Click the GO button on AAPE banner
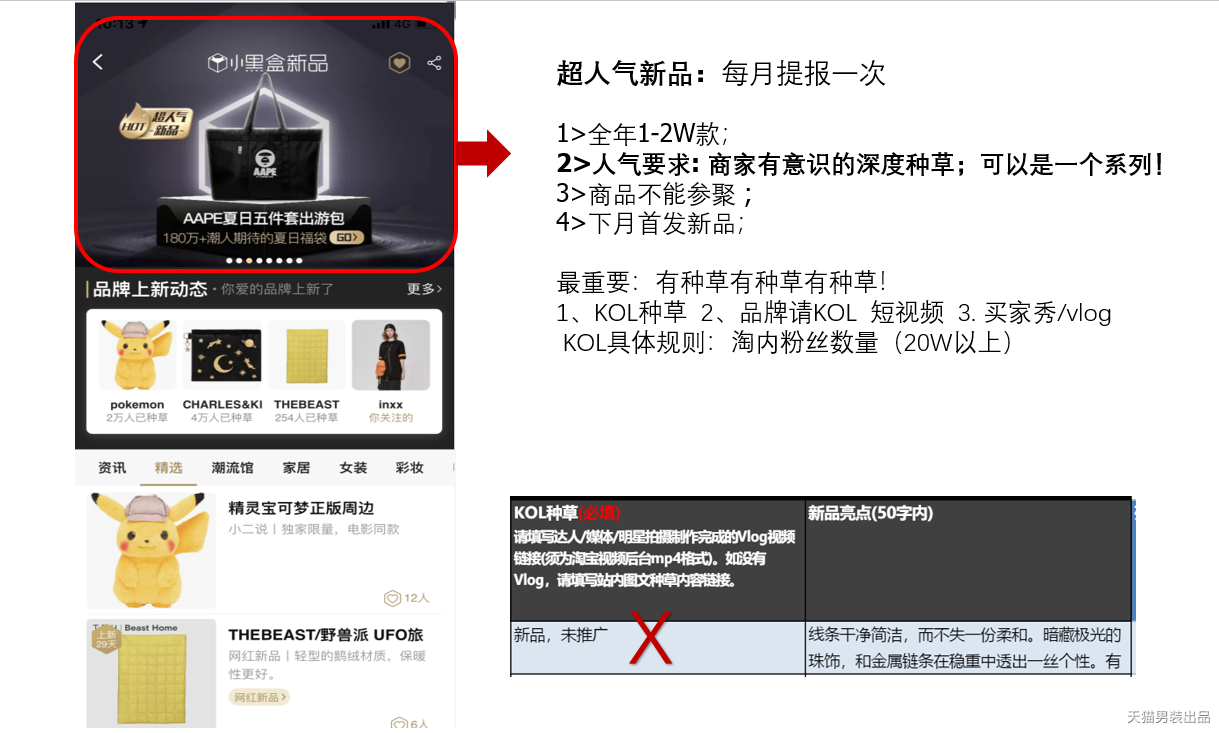 [x=346, y=238]
